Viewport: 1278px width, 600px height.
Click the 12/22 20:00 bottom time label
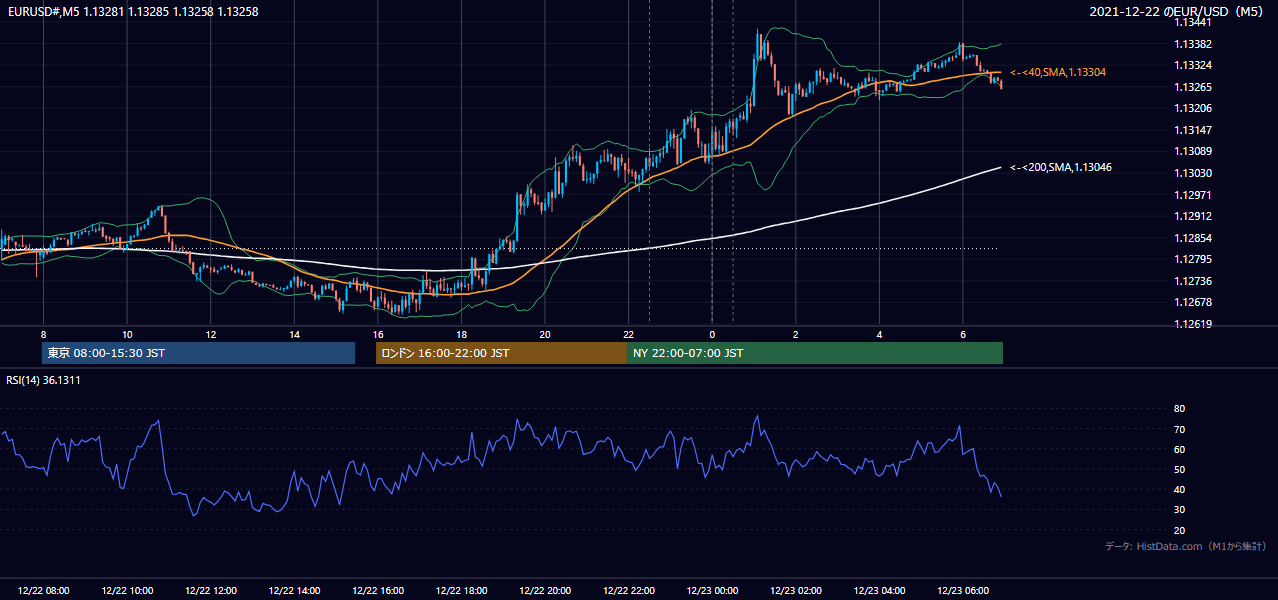(545, 591)
